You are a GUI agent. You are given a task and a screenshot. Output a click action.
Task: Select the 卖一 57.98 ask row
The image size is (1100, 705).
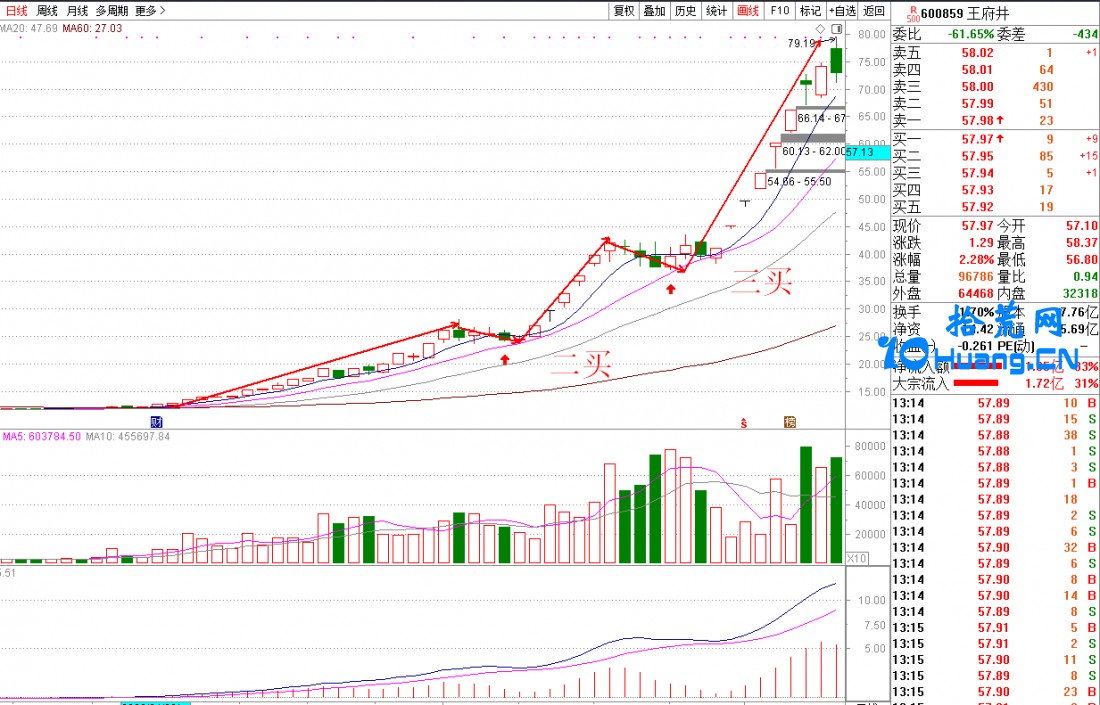click(x=995, y=120)
